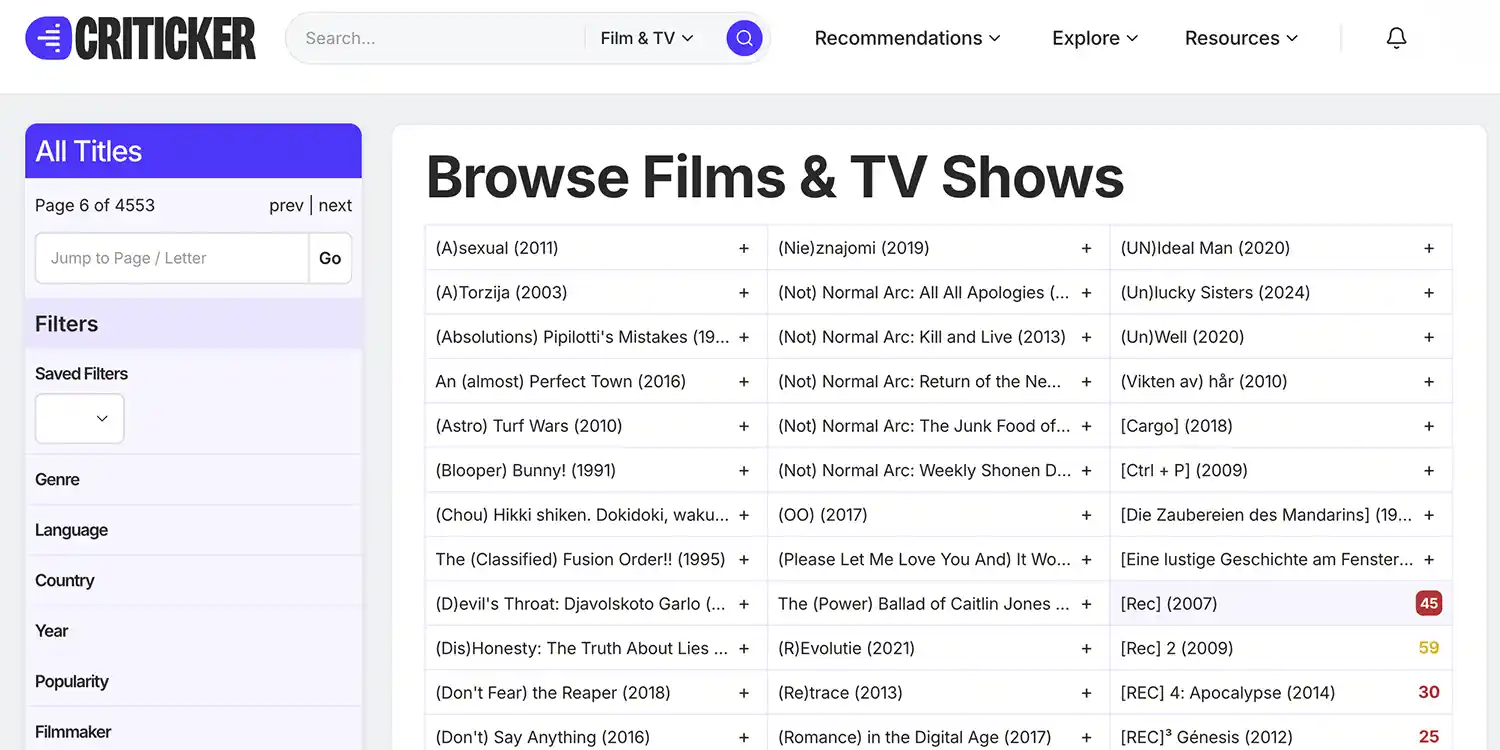Image resolution: width=1500 pixels, height=750 pixels.
Task: Click the Jump to Page / Letter field
Action: pyautogui.click(x=172, y=258)
